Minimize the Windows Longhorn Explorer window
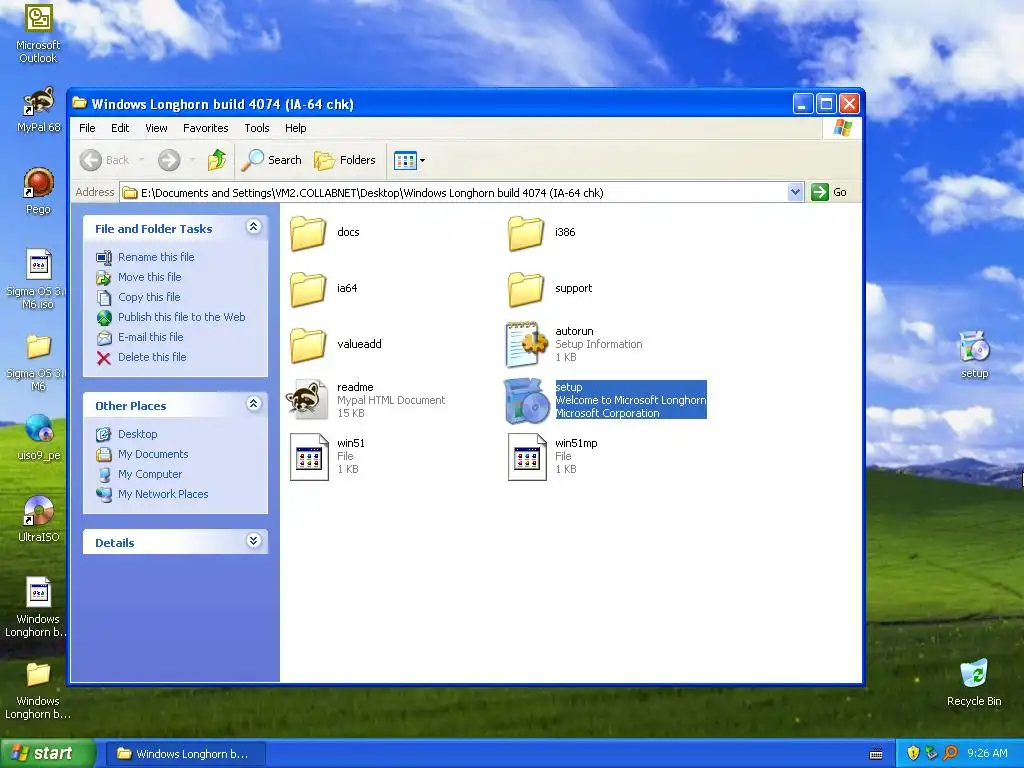The height and width of the screenshot is (768, 1024). (803, 104)
